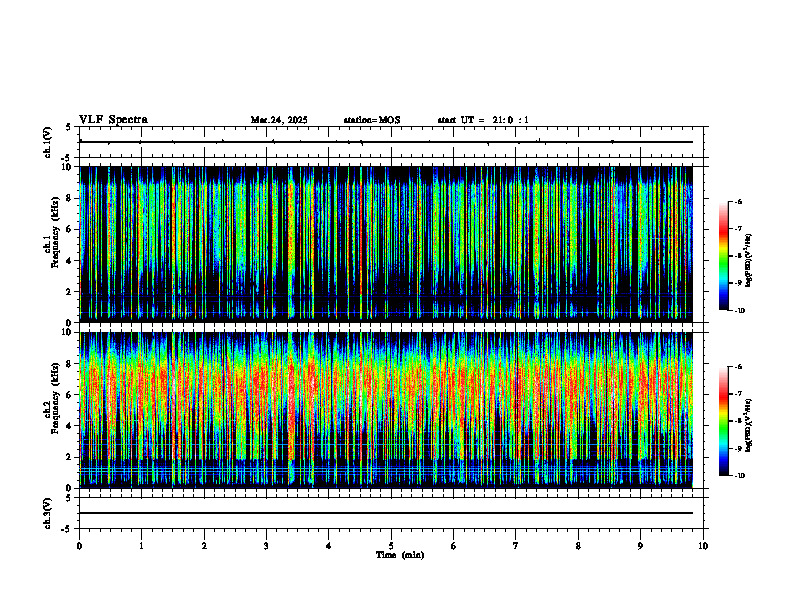Viewport: 792px width, 612px height.
Task: Click time axis tick label "6"
Action: [x=454, y=546]
